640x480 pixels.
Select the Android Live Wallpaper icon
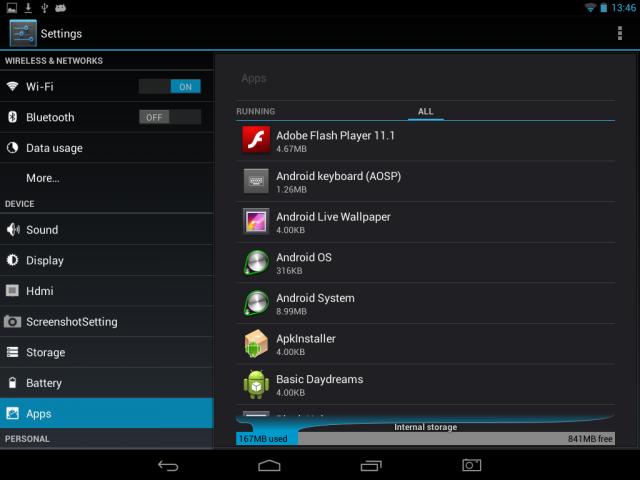tap(256, 221)
